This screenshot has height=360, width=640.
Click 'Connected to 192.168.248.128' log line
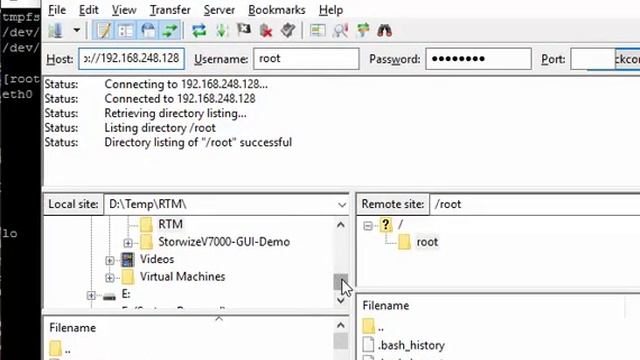[180, 99]
